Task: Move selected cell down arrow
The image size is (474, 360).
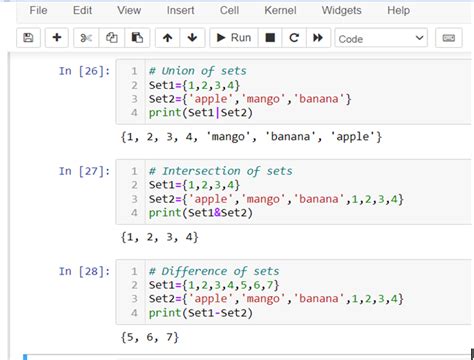Action: [192, 38]
